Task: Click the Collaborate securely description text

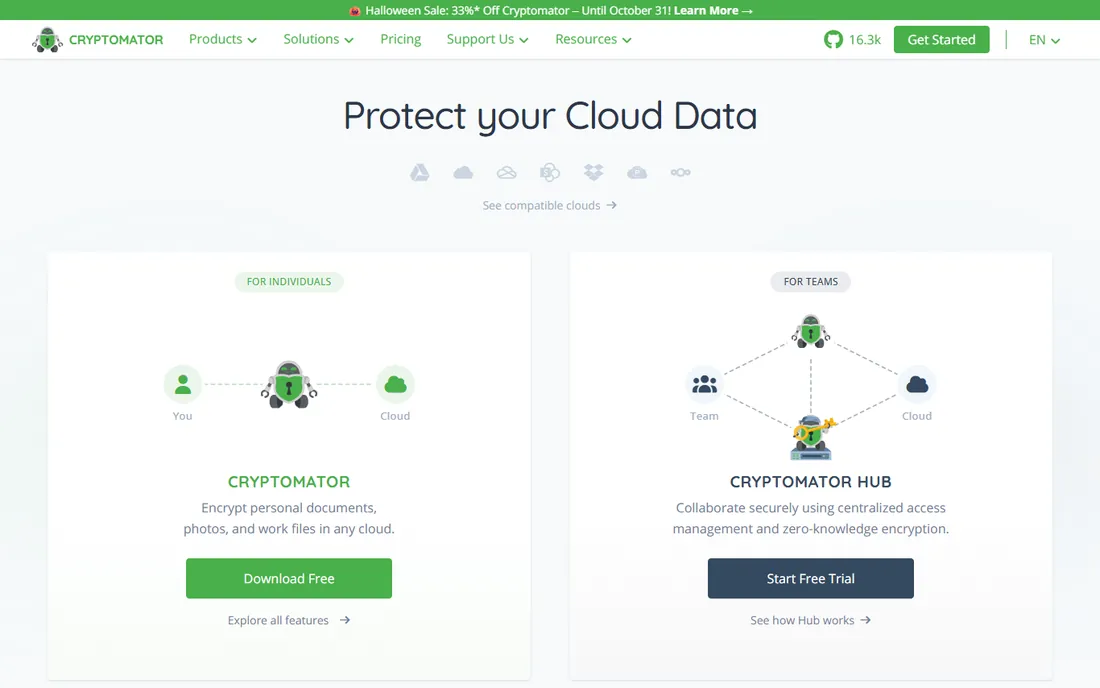Action: point(810,518)
